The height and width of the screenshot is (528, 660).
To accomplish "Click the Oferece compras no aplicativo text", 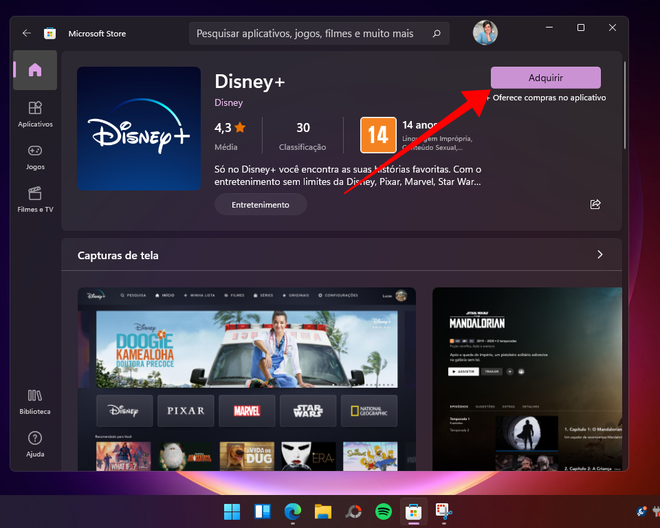I will (549, 98).
